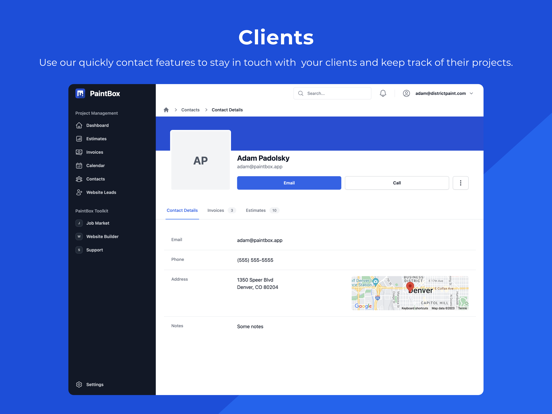Open the Calendar sidebar icon
Screen dimensions: 552x414
[x=79, y=165]
